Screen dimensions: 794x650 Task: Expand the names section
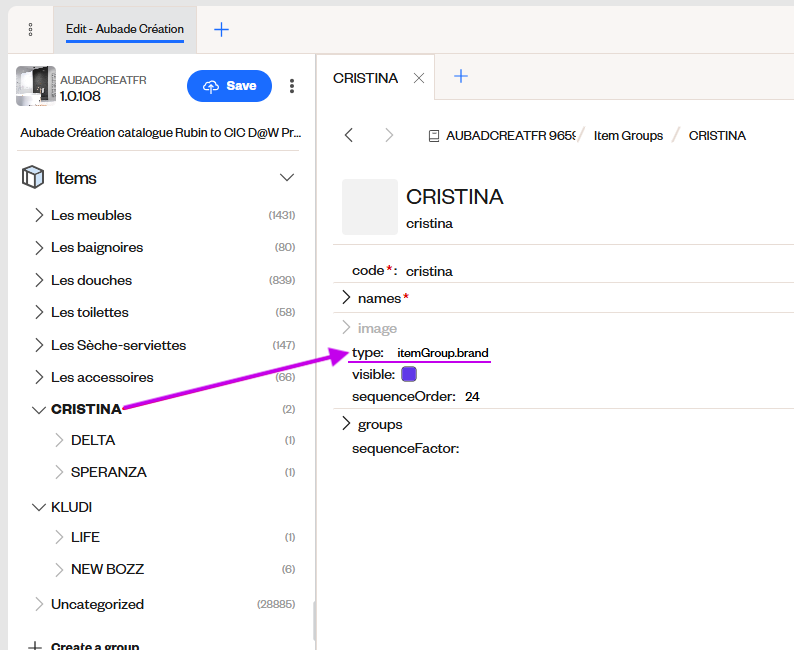click(346, 298)
